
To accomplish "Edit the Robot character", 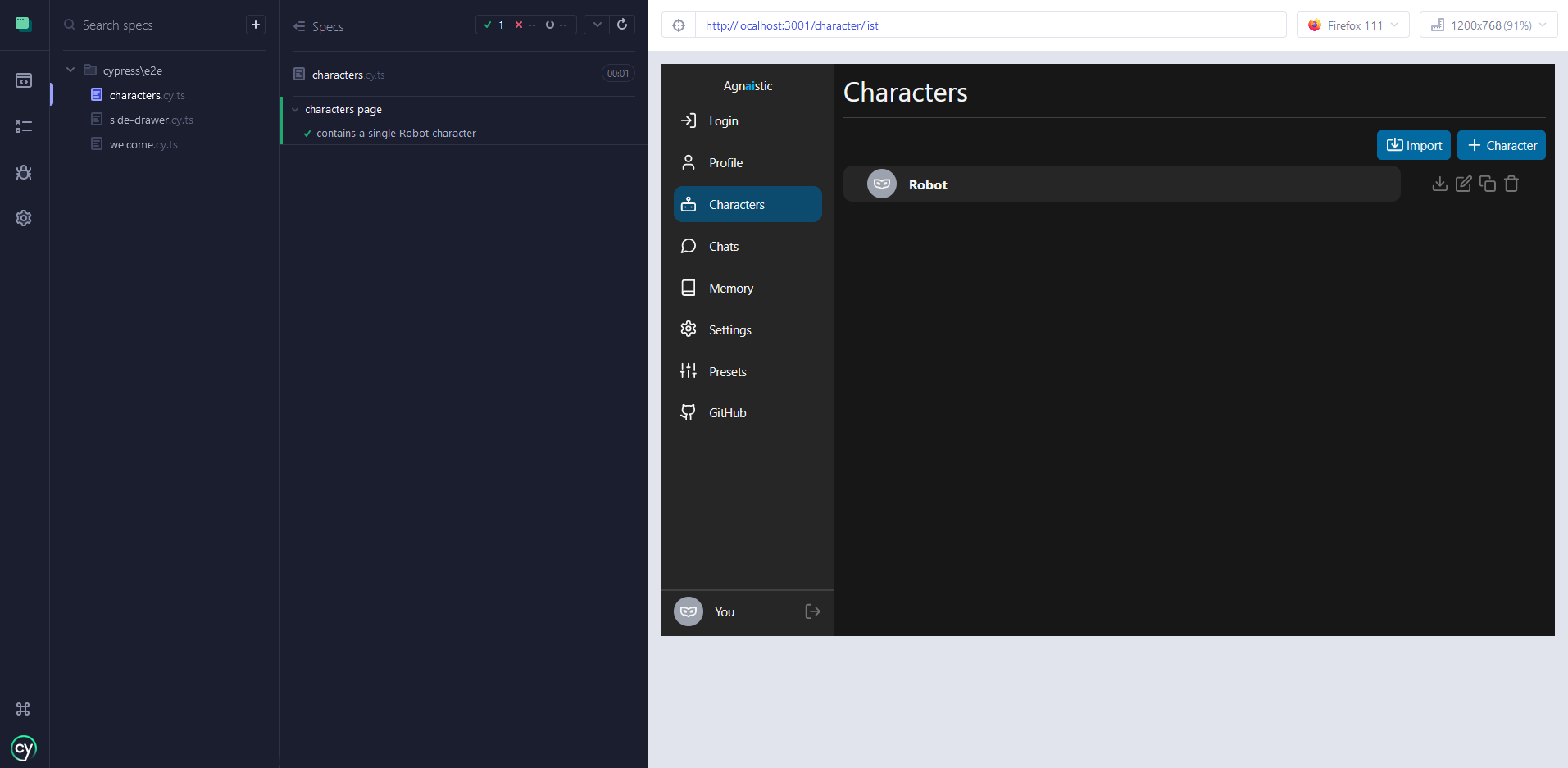I will point(1464,184).
